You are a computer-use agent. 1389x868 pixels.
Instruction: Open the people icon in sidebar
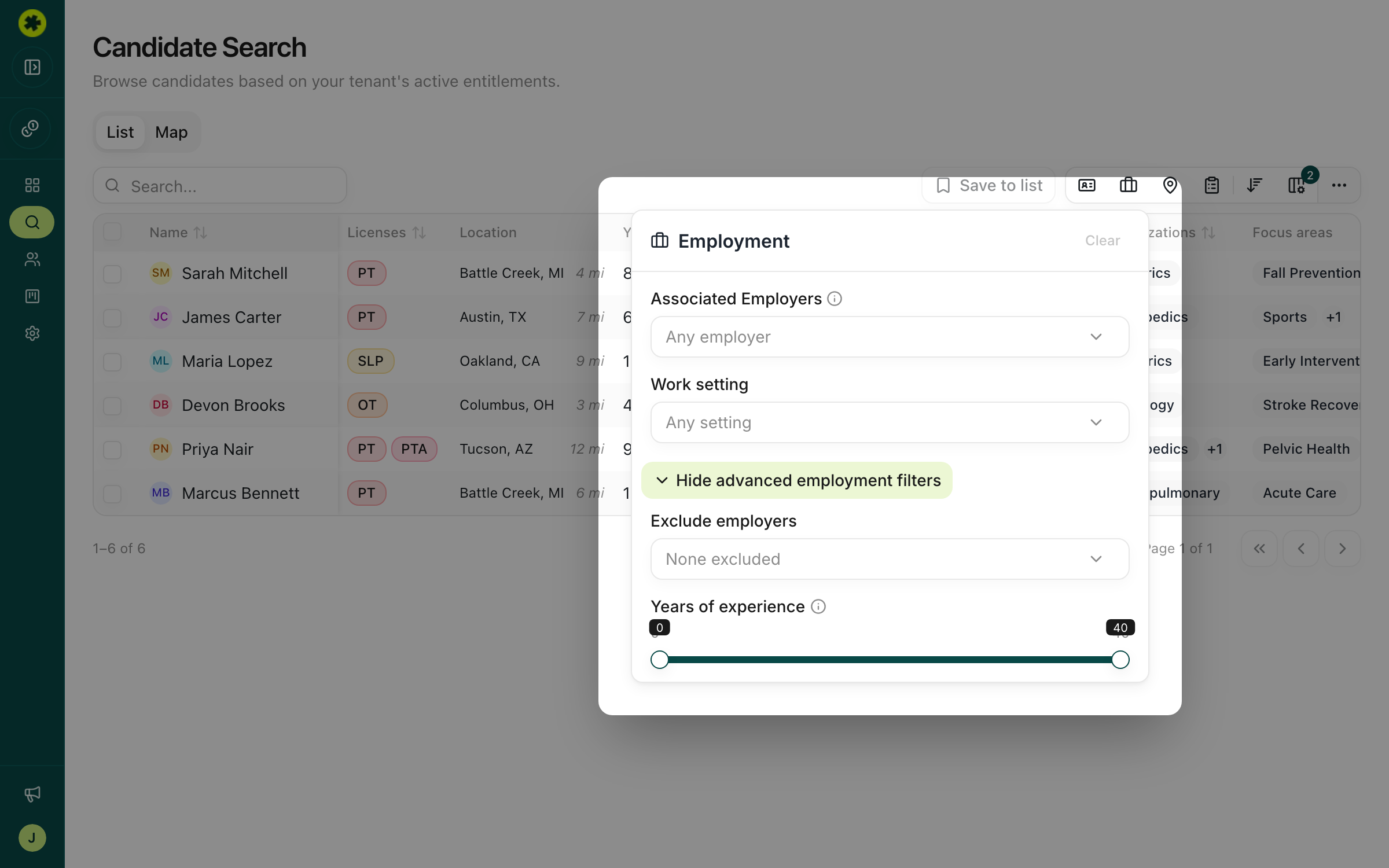(x=32, y=259)
